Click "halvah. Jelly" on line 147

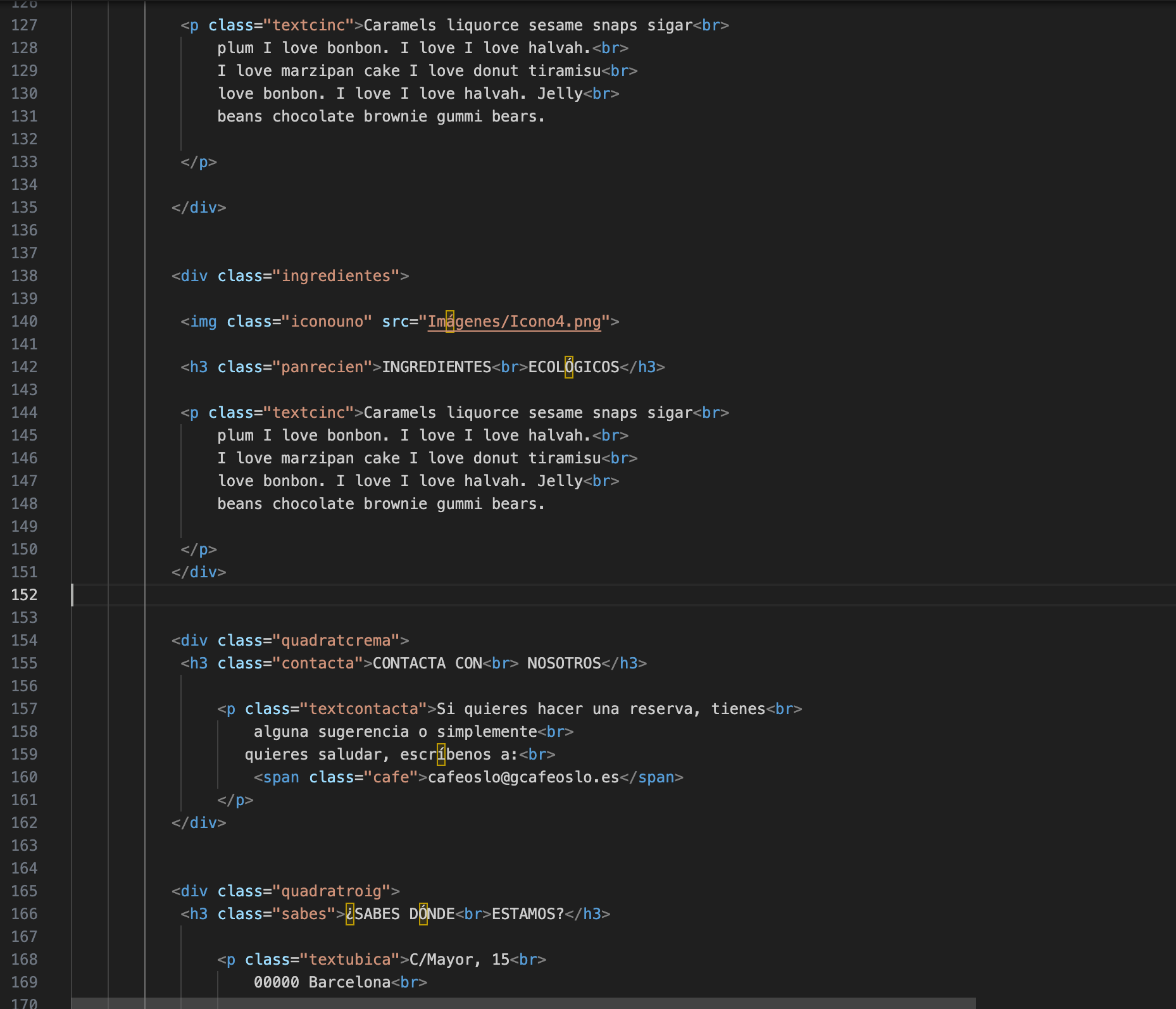coord(523,481)
